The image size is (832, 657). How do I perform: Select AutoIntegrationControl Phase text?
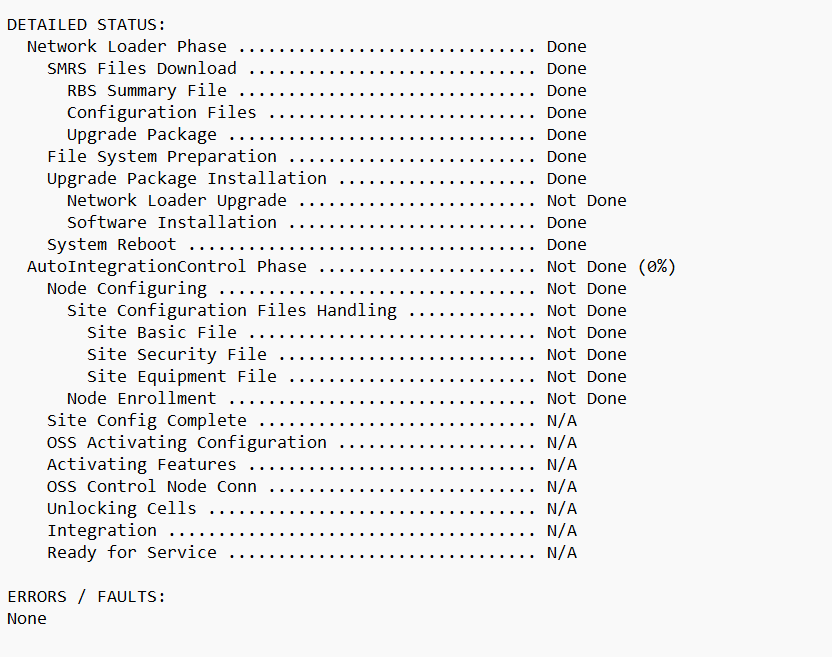click(x=167, y=267)
